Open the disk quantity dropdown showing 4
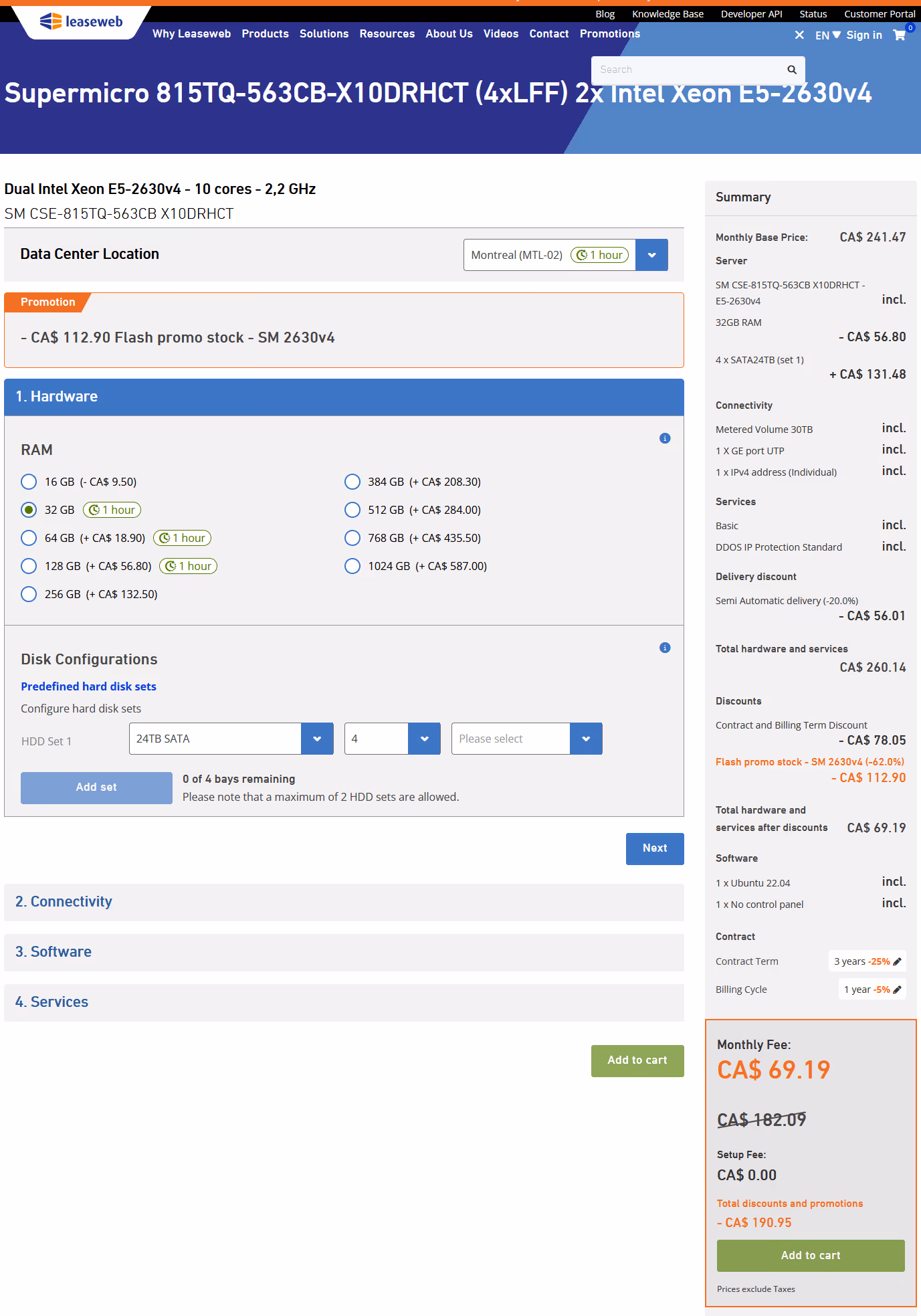921x1316 pixels. point(393,739)
